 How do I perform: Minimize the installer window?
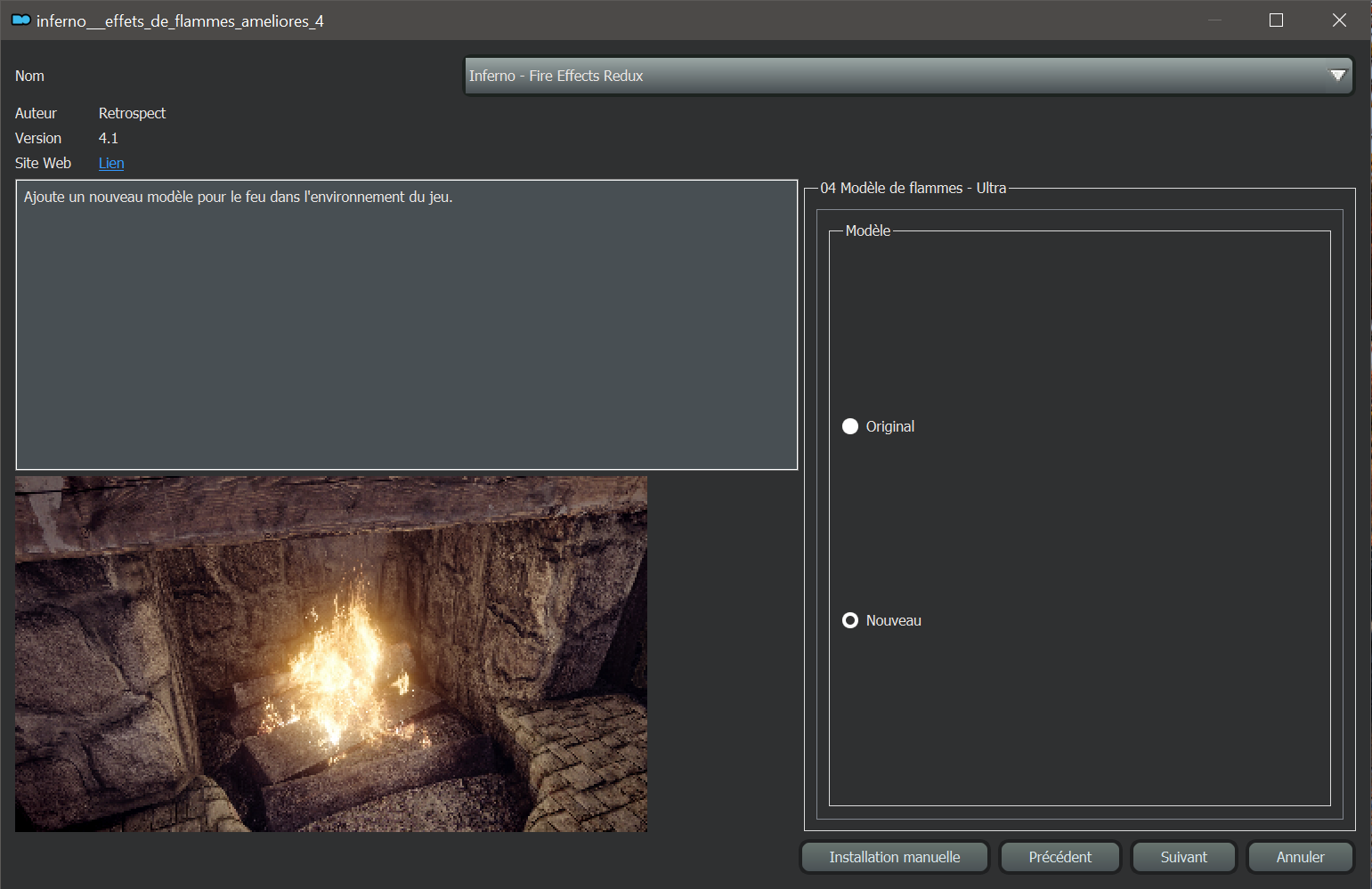[x=1214, y=20]
